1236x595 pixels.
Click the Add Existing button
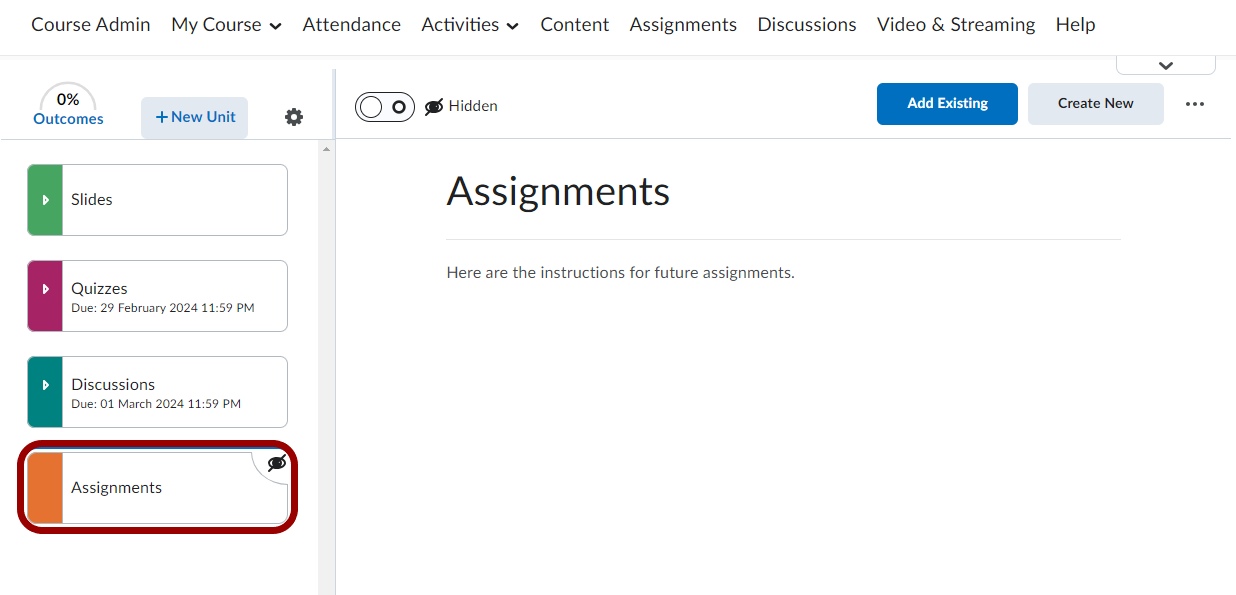pos(947,104)
